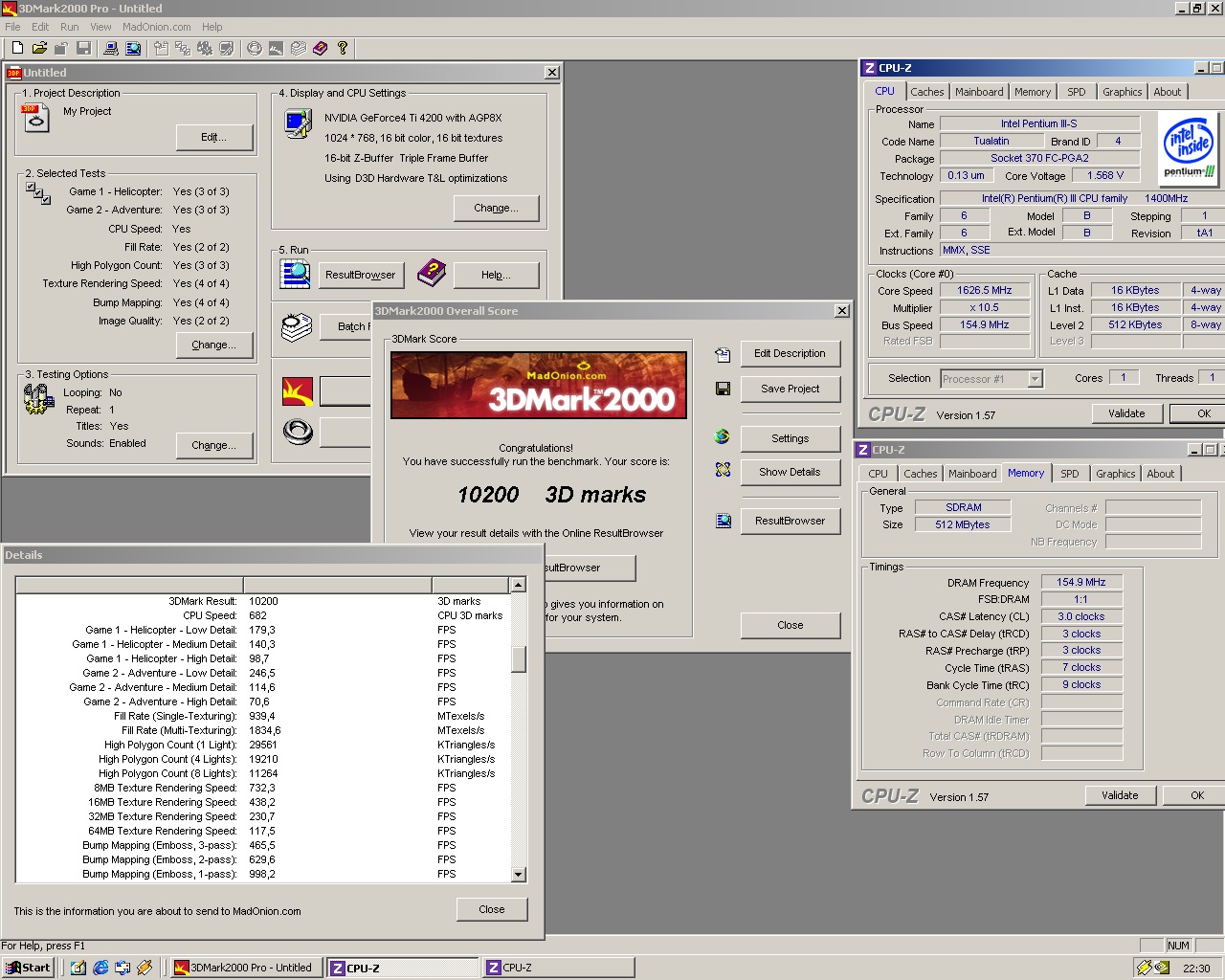This screenshot has width=1225, height=980.
Task: Click Change... under Testing Options
Action: pos(214,445)
